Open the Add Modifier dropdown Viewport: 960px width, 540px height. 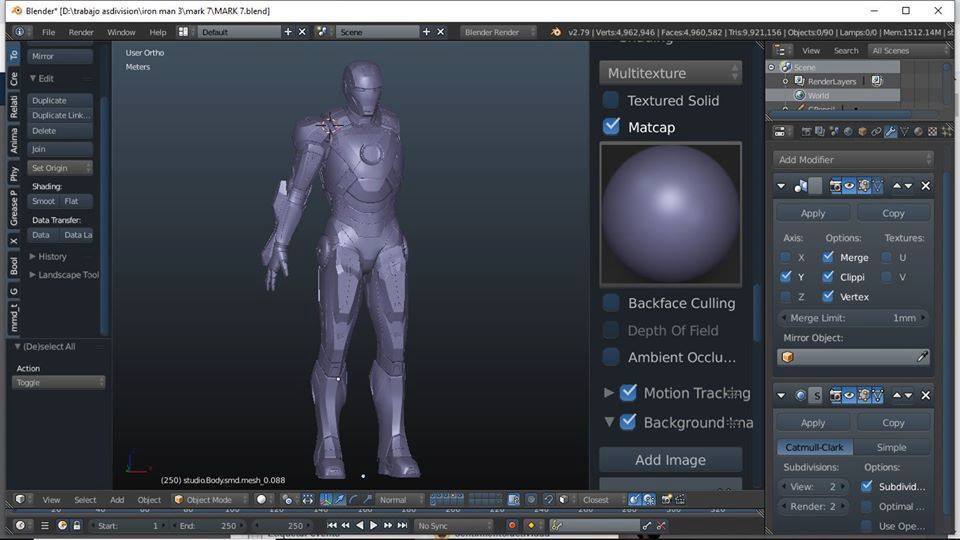coord(853,160)
